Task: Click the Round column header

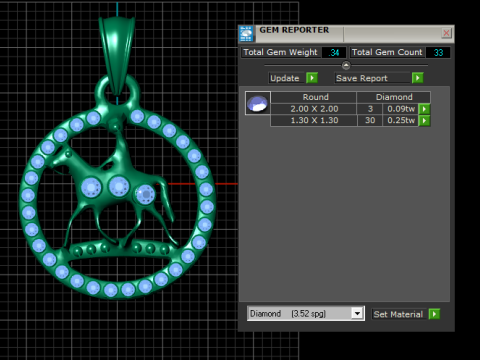Action: tap(314, 97)
